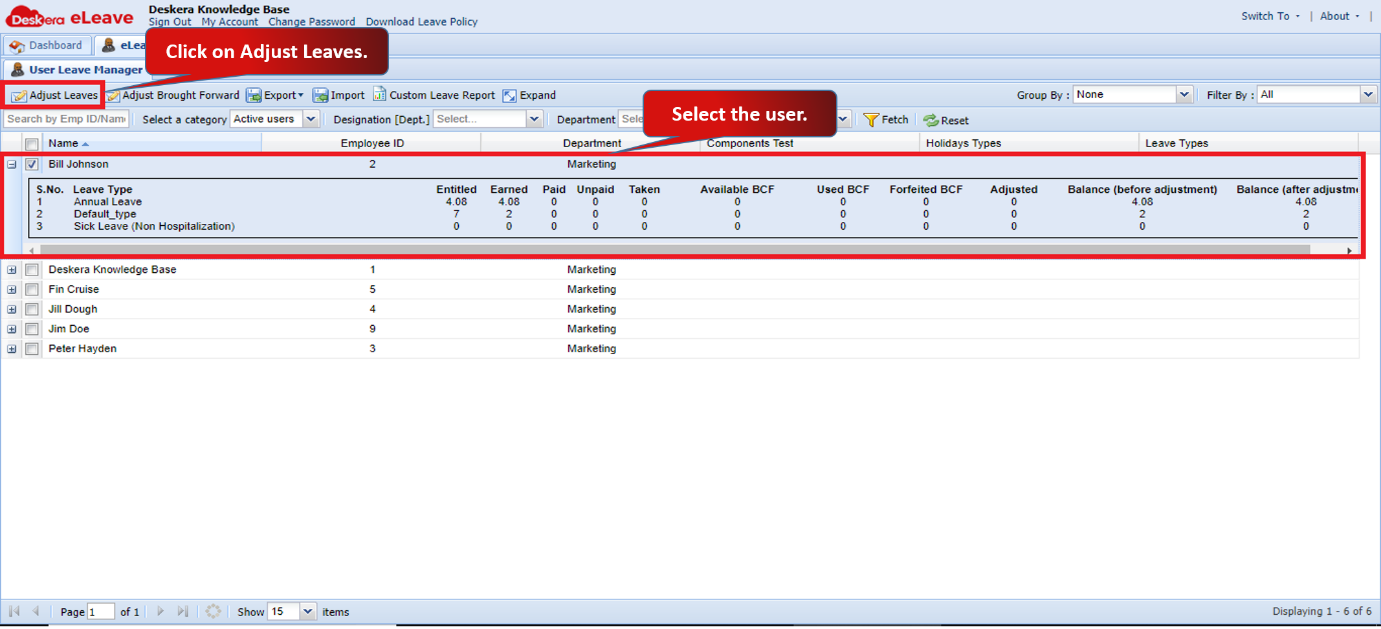Open the Active users category dropdown

[x=310, y=119]
